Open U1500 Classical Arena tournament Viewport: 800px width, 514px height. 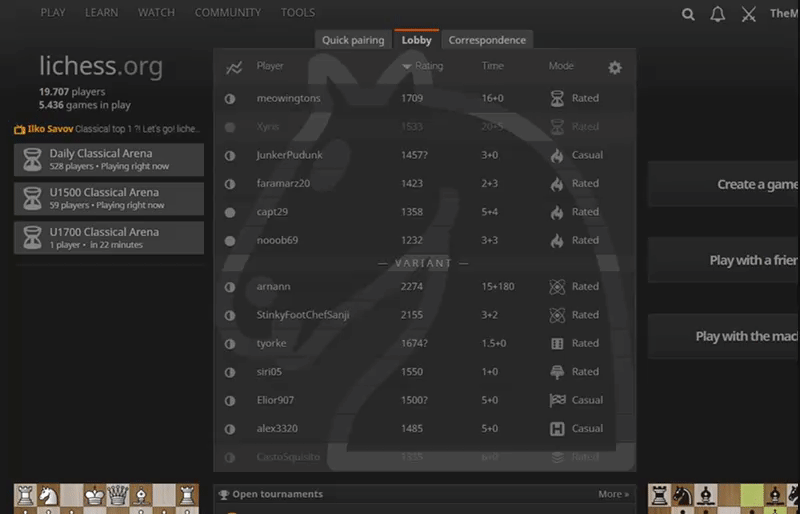click(109, 199)
